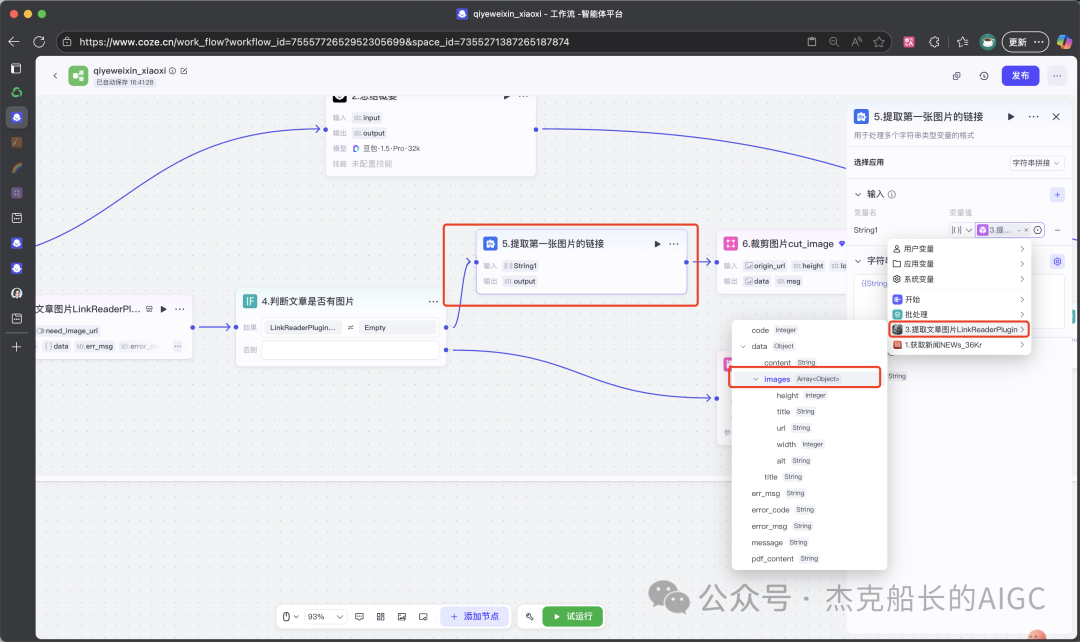The height and width of the screenshot is (642, 1080).
Task: Open version history clock icon
Action: [x=984, y=76]
